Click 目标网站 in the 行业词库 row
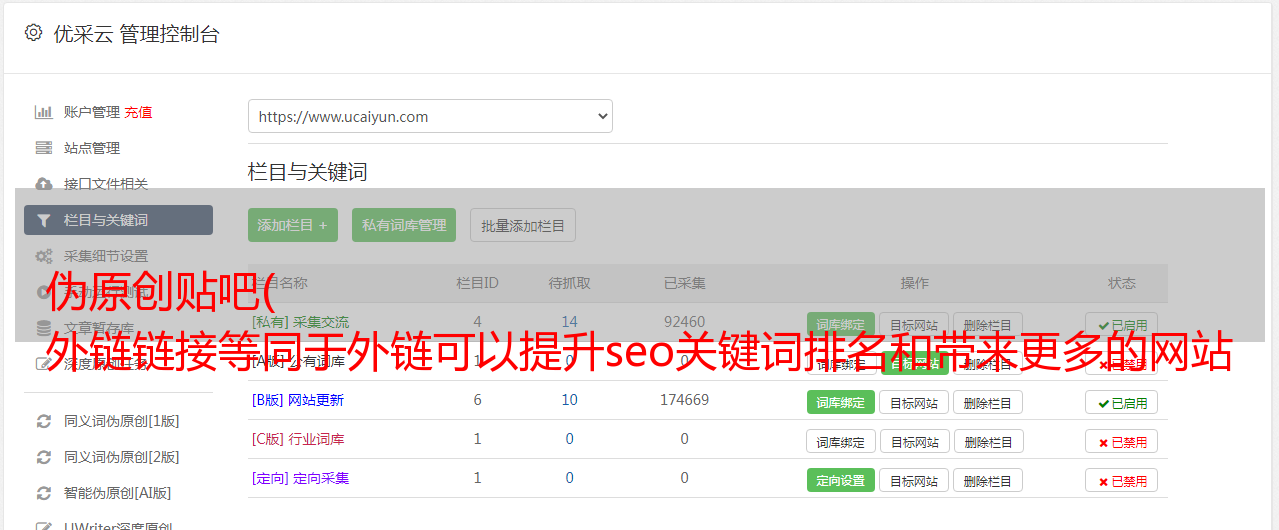The width and height of the screenshot is (1279, 530). tap(914, 442)
